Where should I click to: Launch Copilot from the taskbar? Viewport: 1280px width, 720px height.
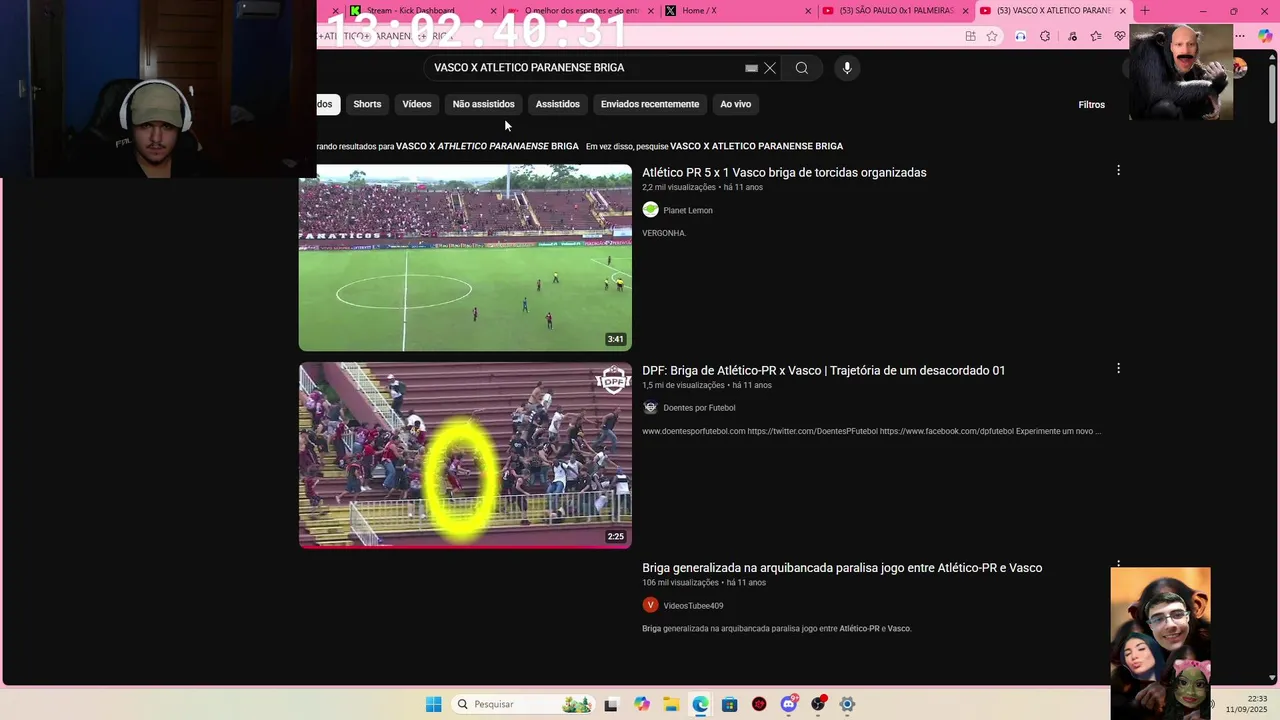coord(642,704)
